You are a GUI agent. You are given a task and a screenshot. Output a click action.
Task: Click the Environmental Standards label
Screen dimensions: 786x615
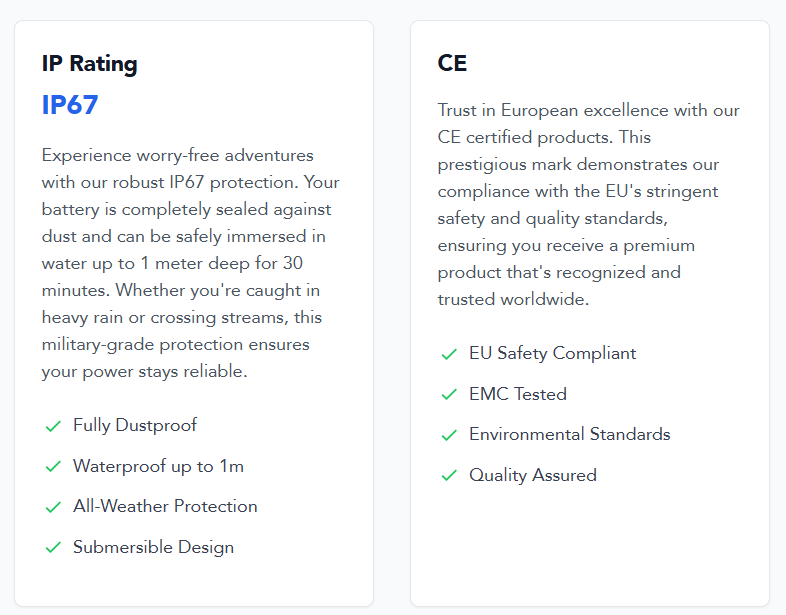click(x=569, y=434)
